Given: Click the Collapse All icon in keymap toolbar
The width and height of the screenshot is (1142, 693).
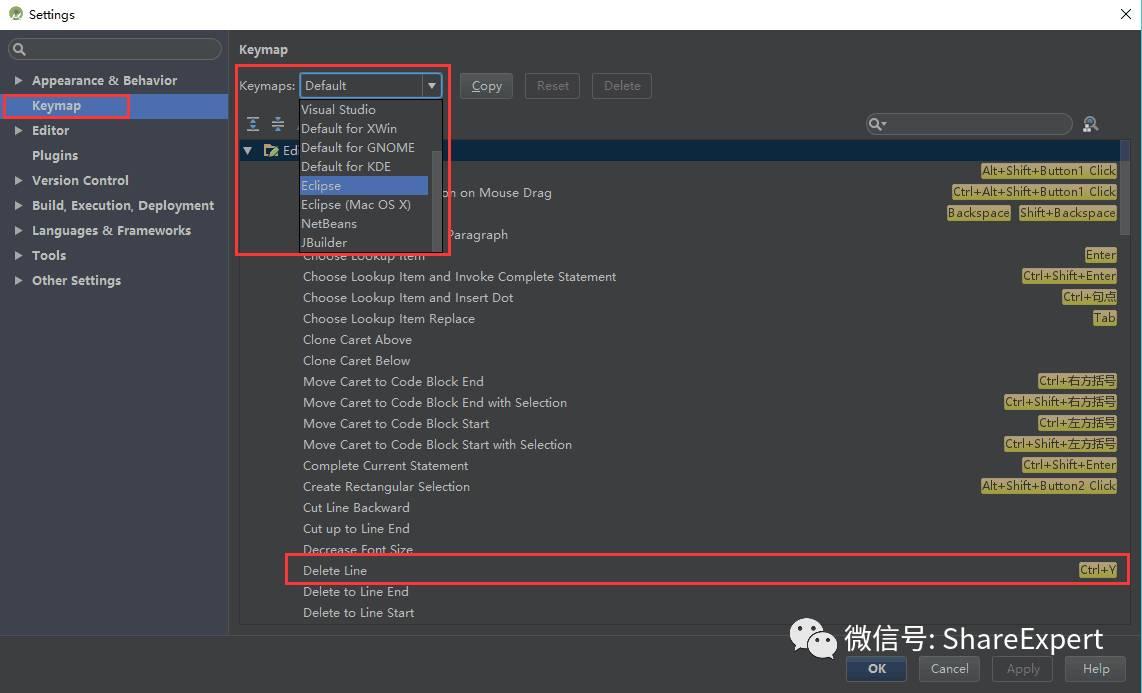Looking at the screenshot, I should coord(277,124).
